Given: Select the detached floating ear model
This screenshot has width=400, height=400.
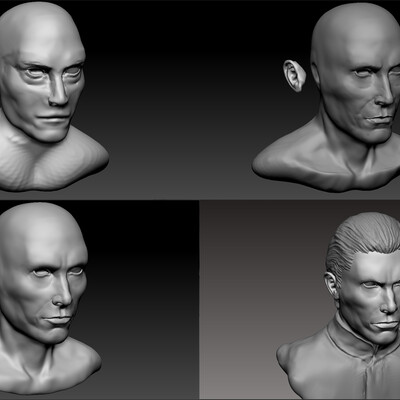Looking at the screenshot, I should click(x=294, y=76).
